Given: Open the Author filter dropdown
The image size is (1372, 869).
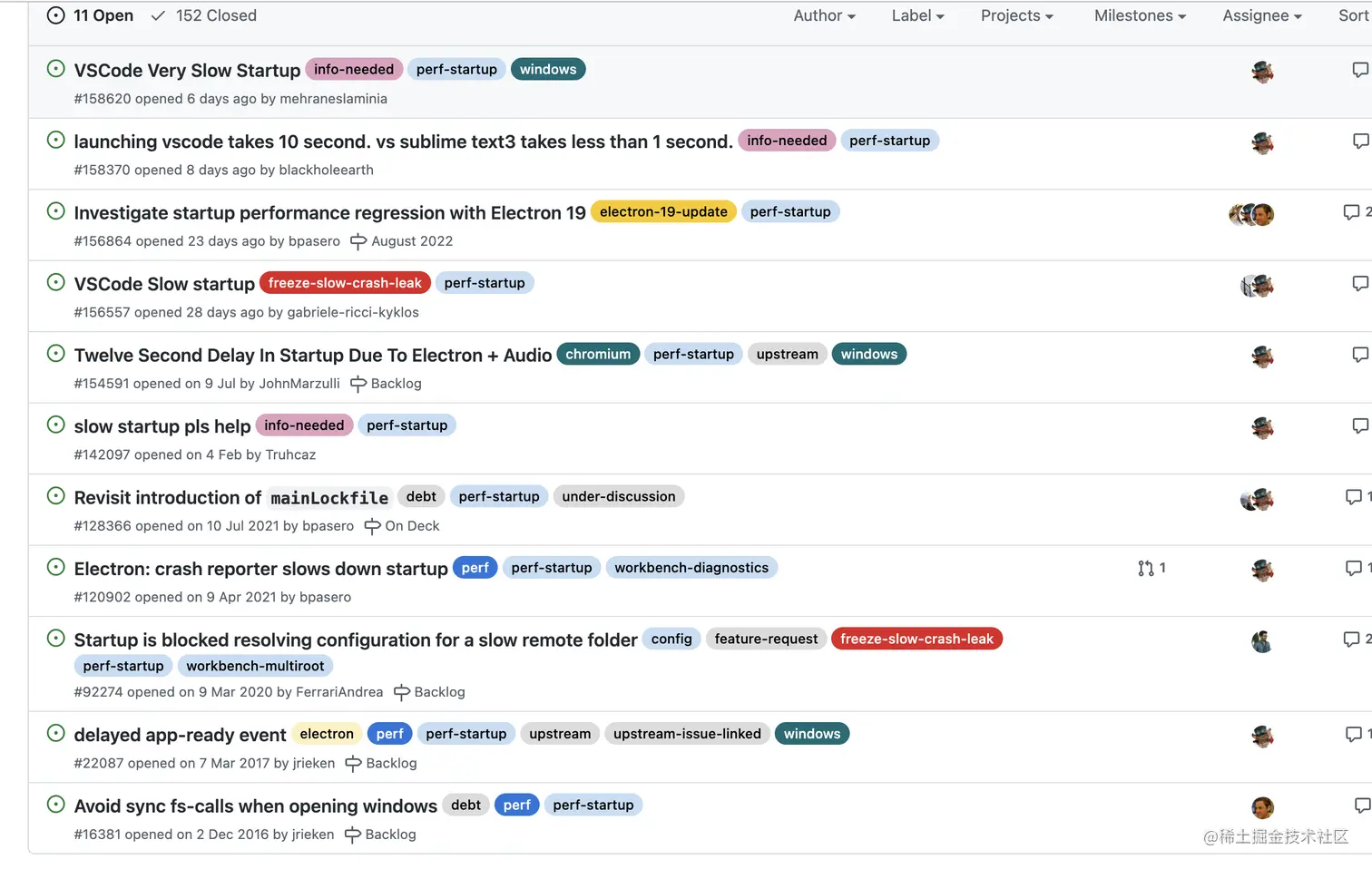Looking at the screenshot, I should [x=823, y=15].
